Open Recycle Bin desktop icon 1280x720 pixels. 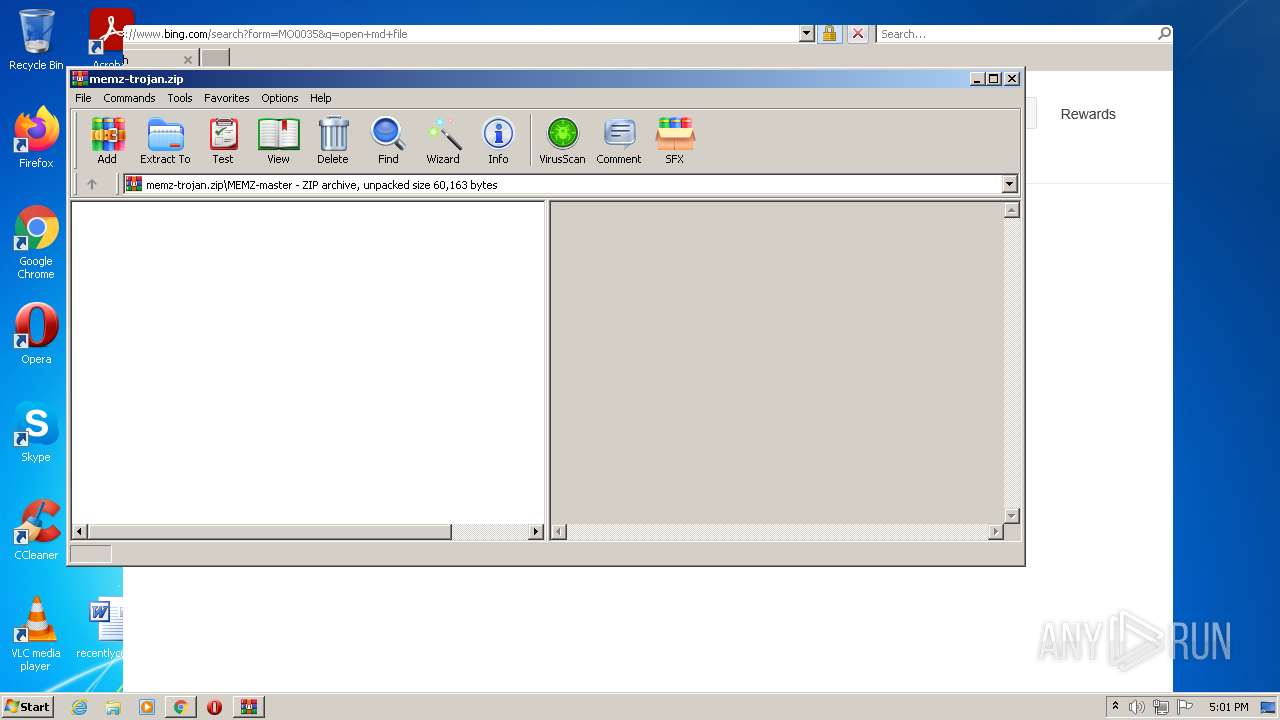36,40
